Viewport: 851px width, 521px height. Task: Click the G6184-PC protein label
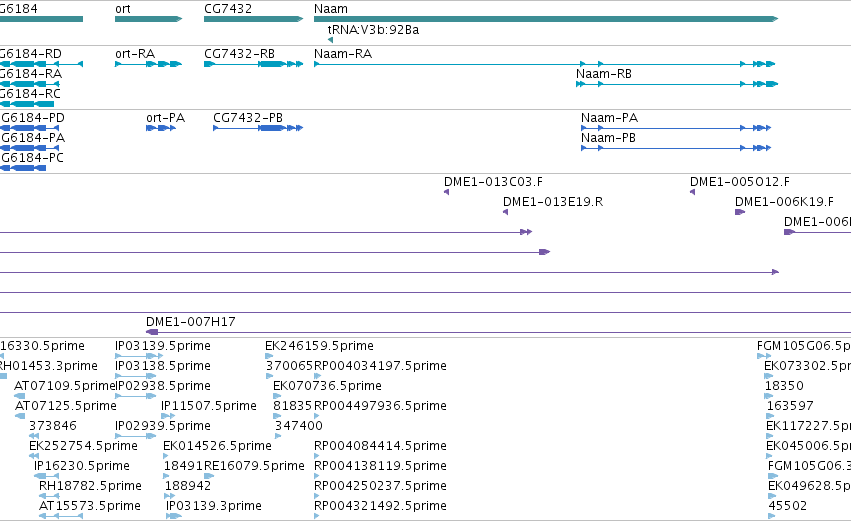33,158
